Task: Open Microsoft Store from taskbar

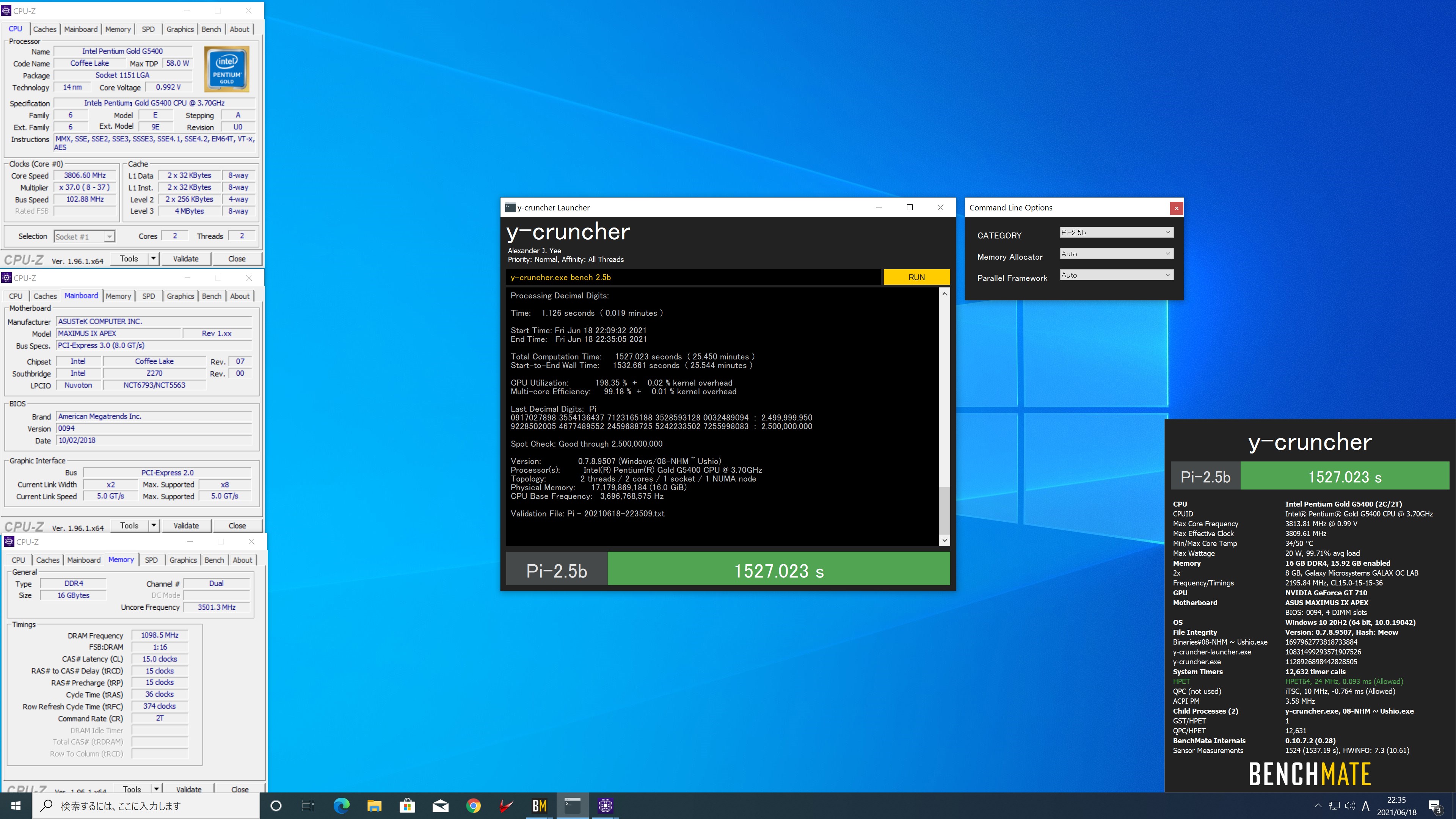Action: point(407,805)
